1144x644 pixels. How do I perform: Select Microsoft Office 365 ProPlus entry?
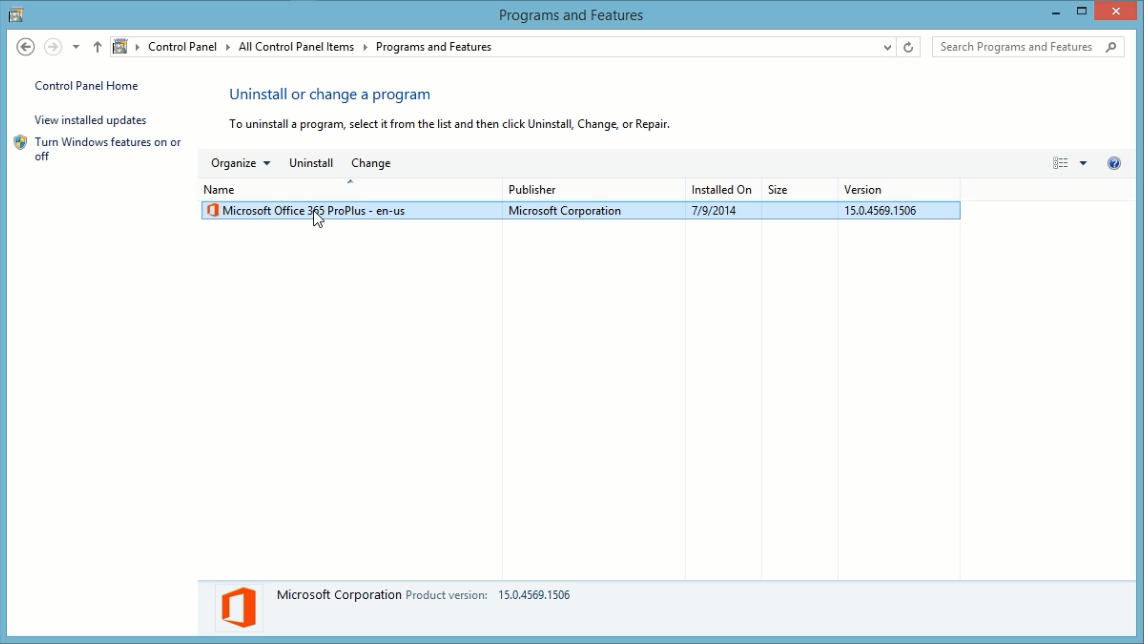[581, 211]
